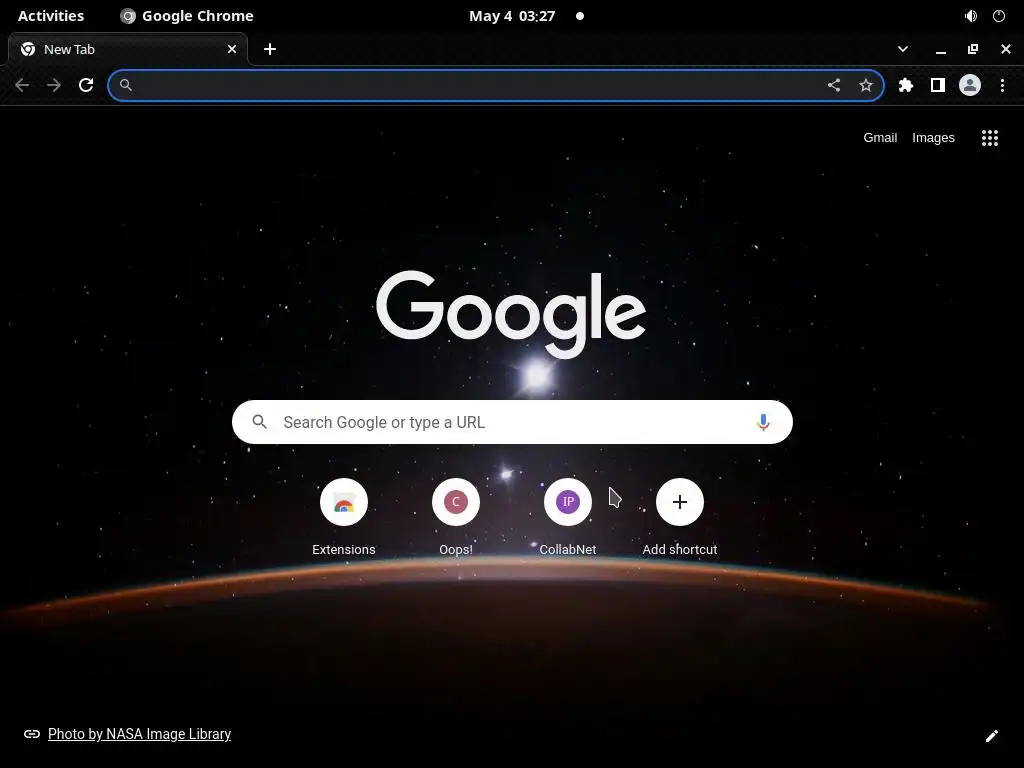
Task: Click the link icon beside the photo credit
Action: click(x=31, y=734)
